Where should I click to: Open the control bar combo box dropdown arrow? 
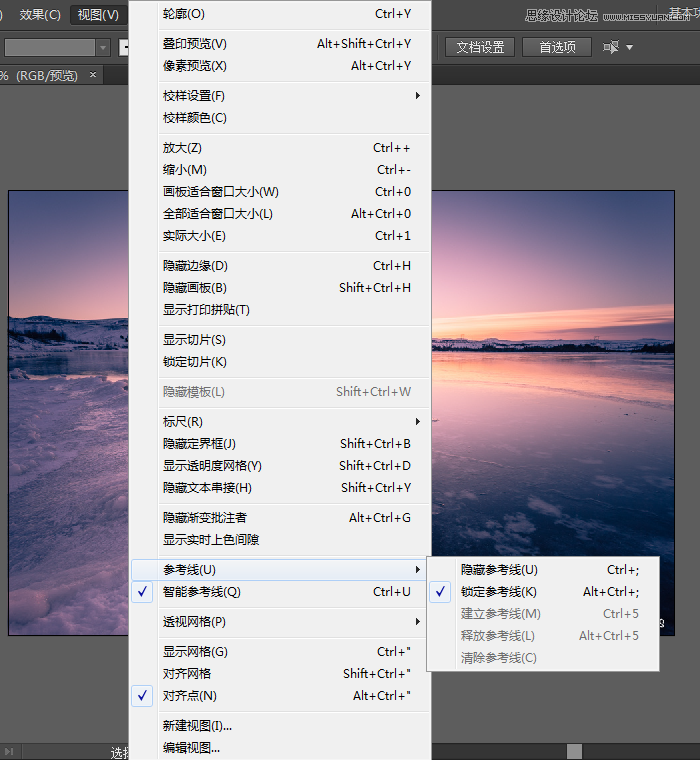pos(103,48)
